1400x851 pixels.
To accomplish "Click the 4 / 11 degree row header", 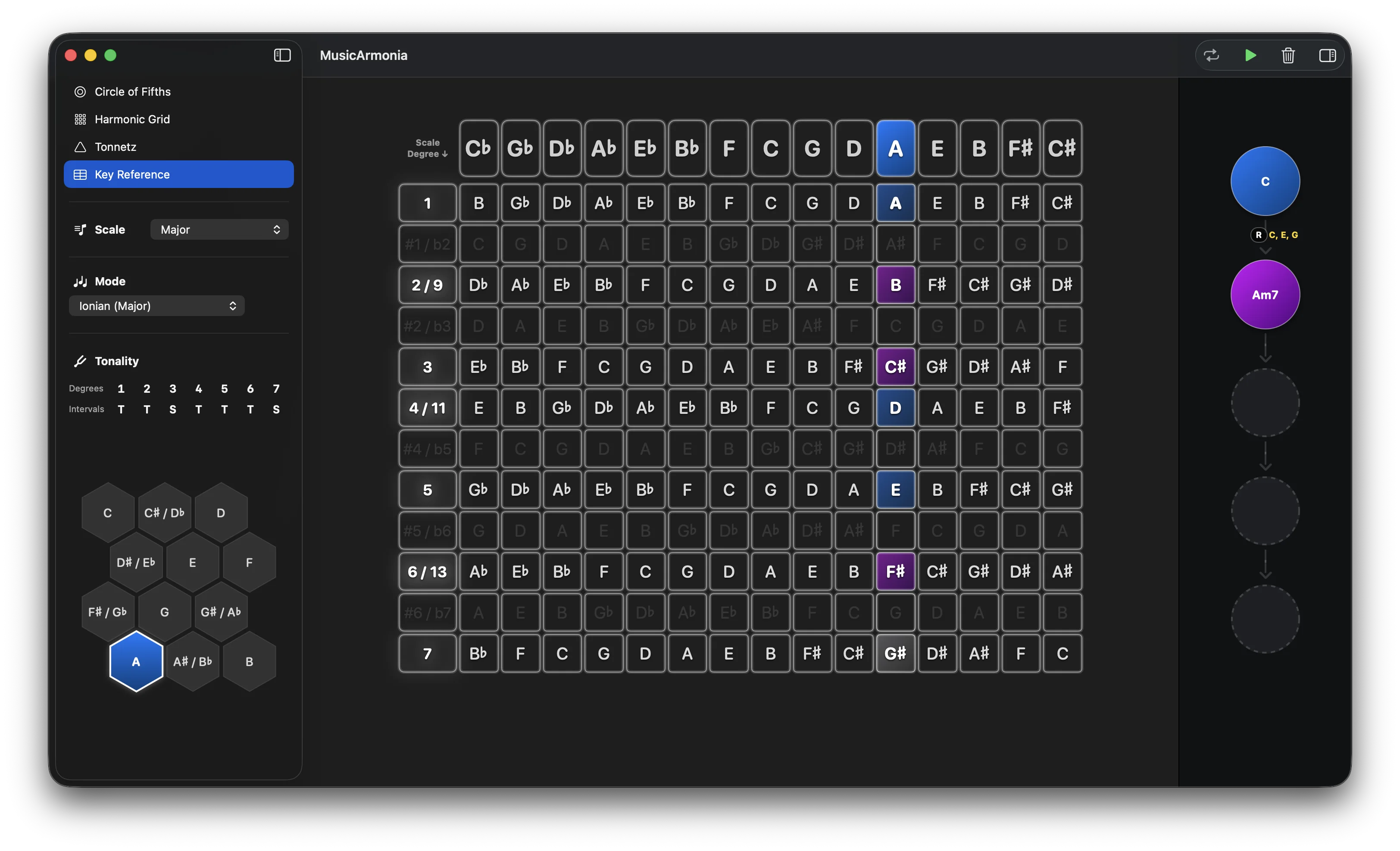I will 427,408.
